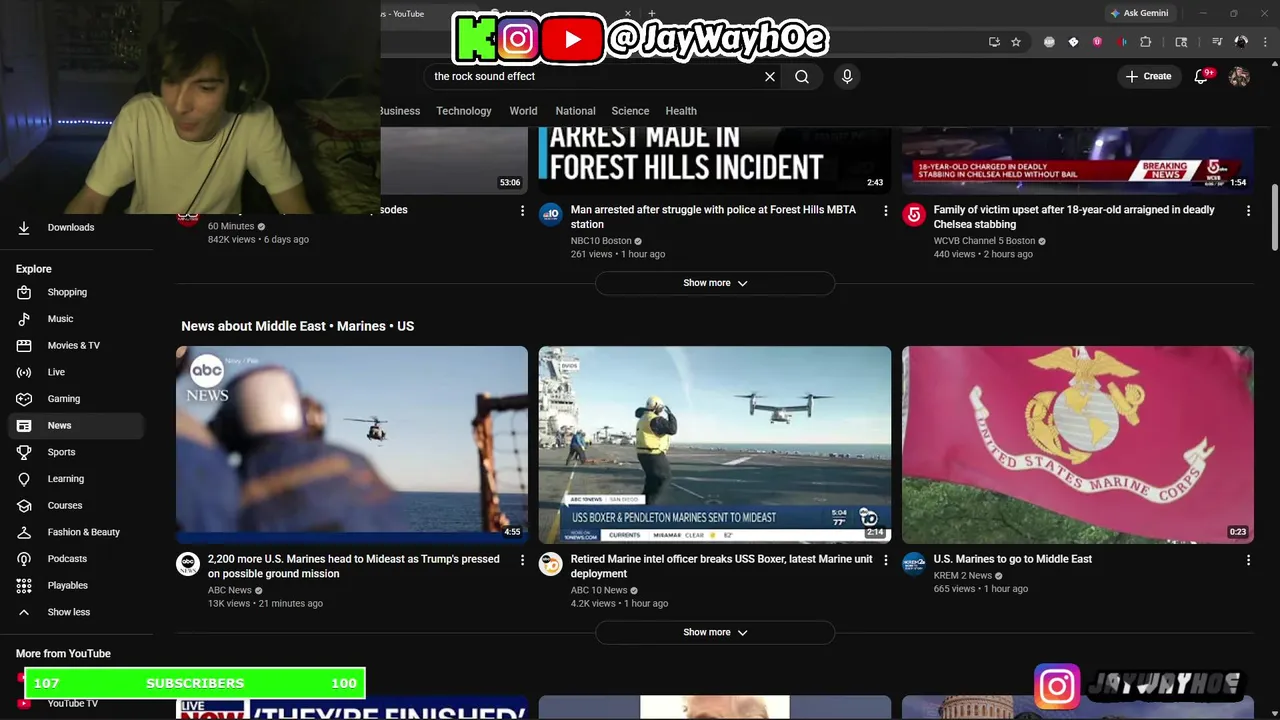Click the search magnifier button
1280x720 pixels.
click(x=802, y=76)
